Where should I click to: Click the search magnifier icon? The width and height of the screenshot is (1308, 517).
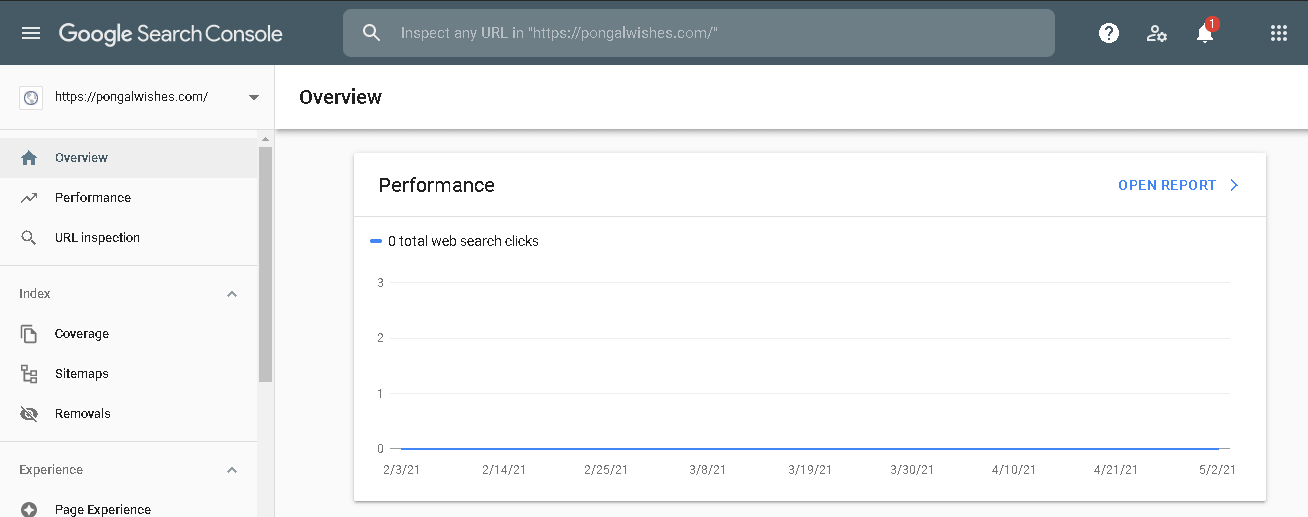pos(372,33)
